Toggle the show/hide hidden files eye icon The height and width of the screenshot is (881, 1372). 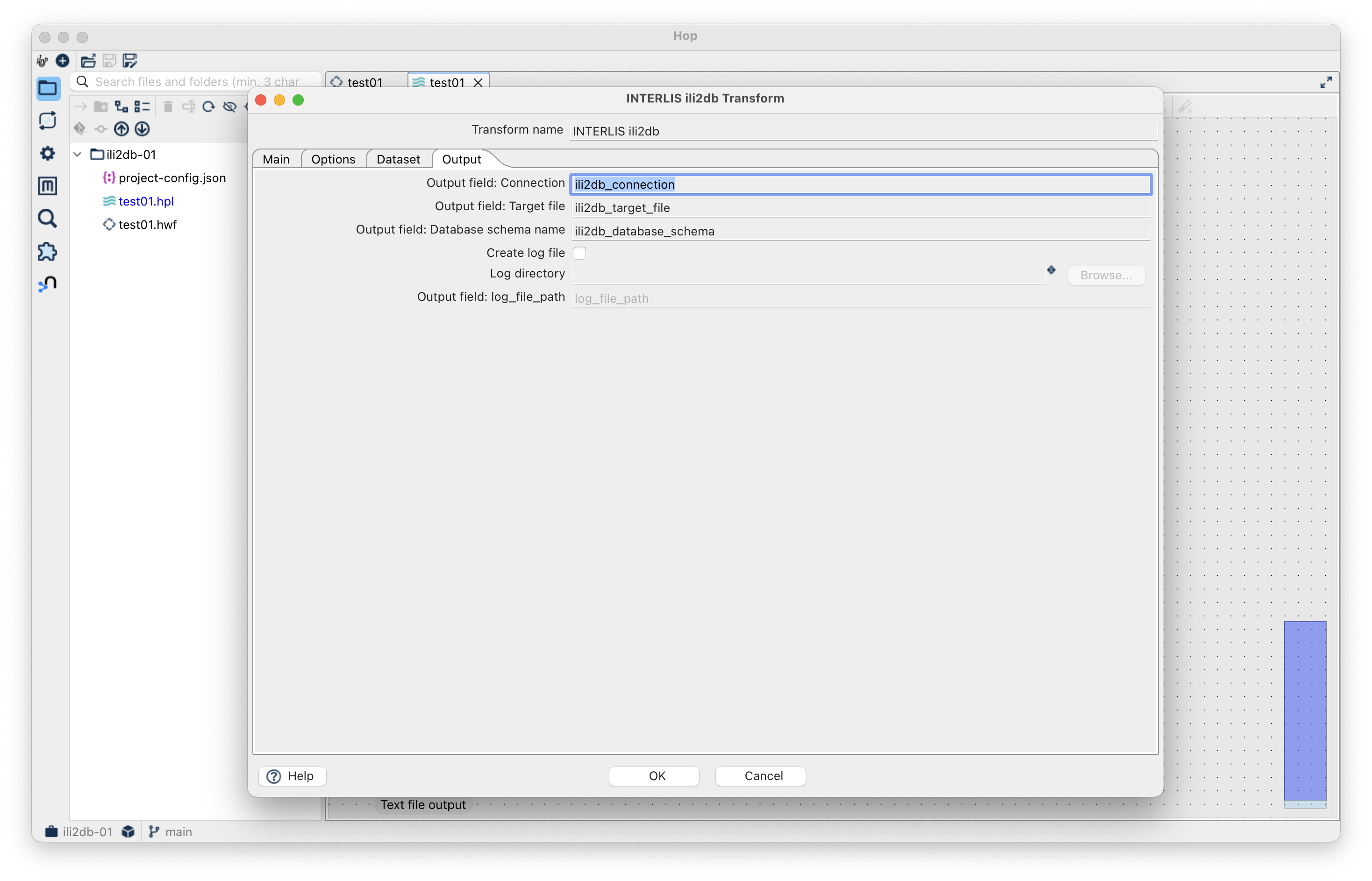coord(229,107)
